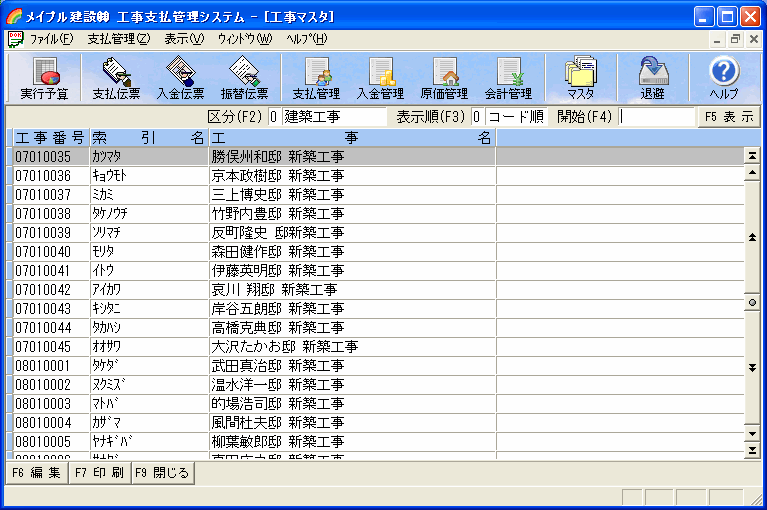Click the 開始(F4) input field
Image resolution: width=767 pixels, height=510 pixels.
(656, 116)
